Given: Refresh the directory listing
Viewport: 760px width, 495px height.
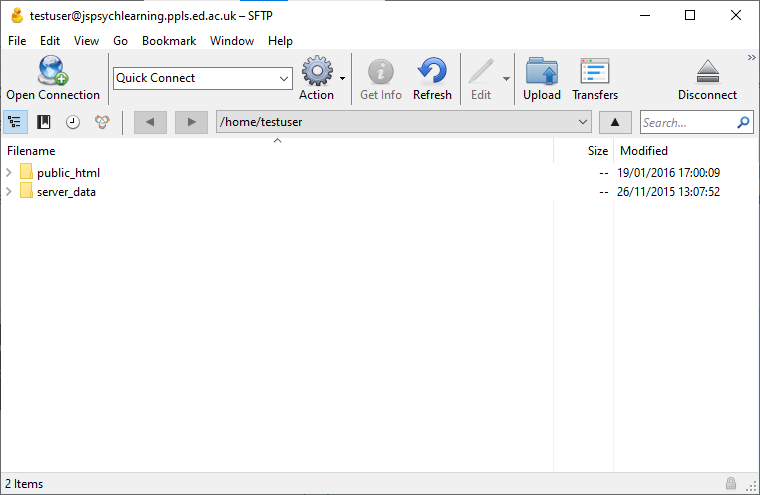Looking at the screenshot, I should (432, 72).
